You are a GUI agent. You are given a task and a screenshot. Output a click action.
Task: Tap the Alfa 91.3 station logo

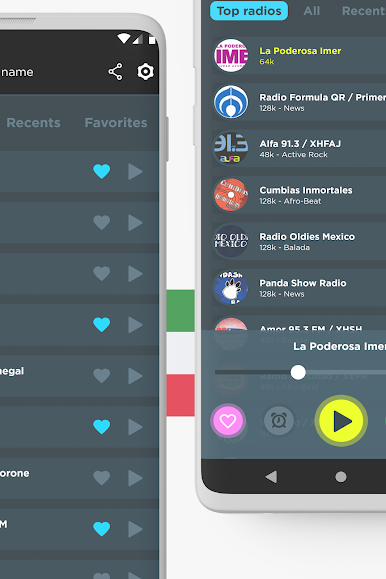(x=231, y=148)
